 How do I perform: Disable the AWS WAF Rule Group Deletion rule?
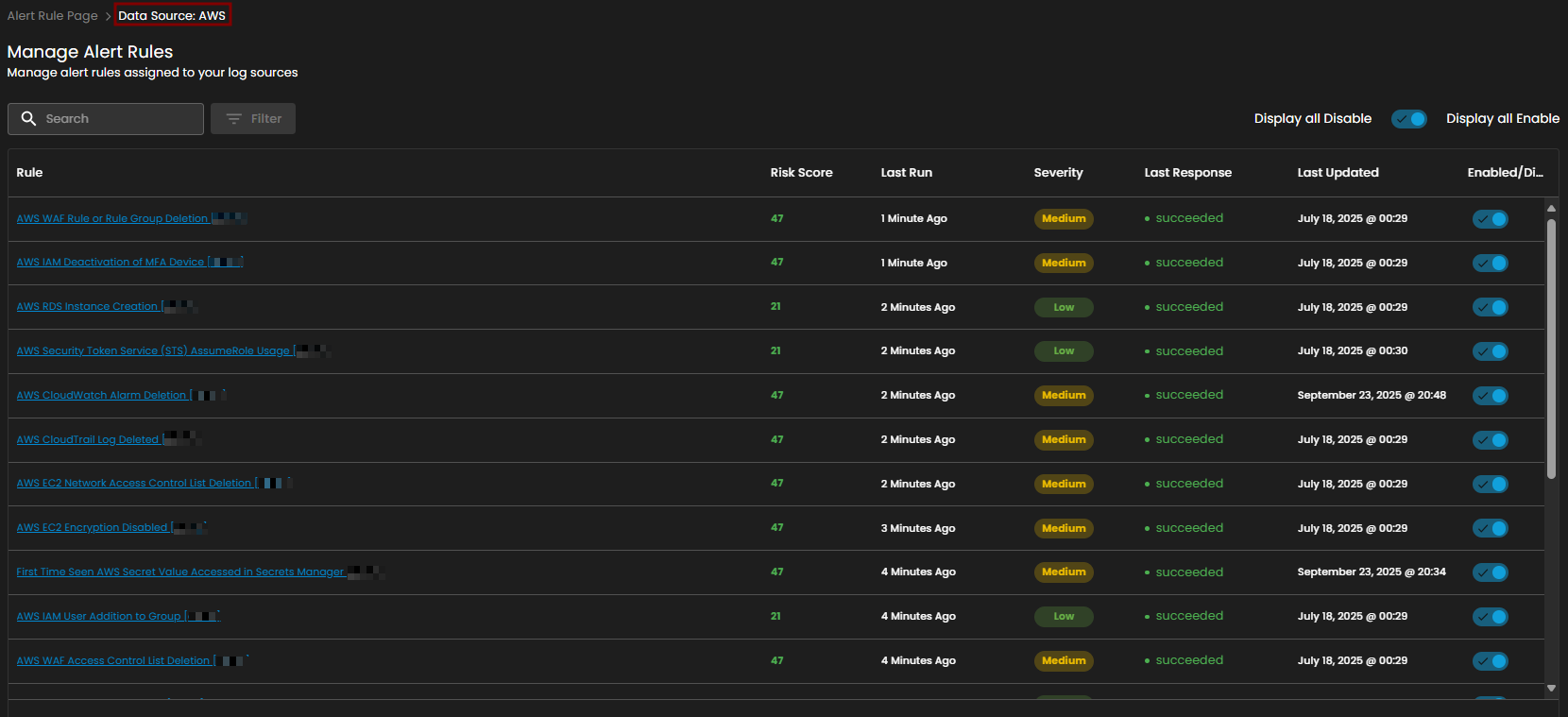pyautogui.click(x=1490, y=219)
